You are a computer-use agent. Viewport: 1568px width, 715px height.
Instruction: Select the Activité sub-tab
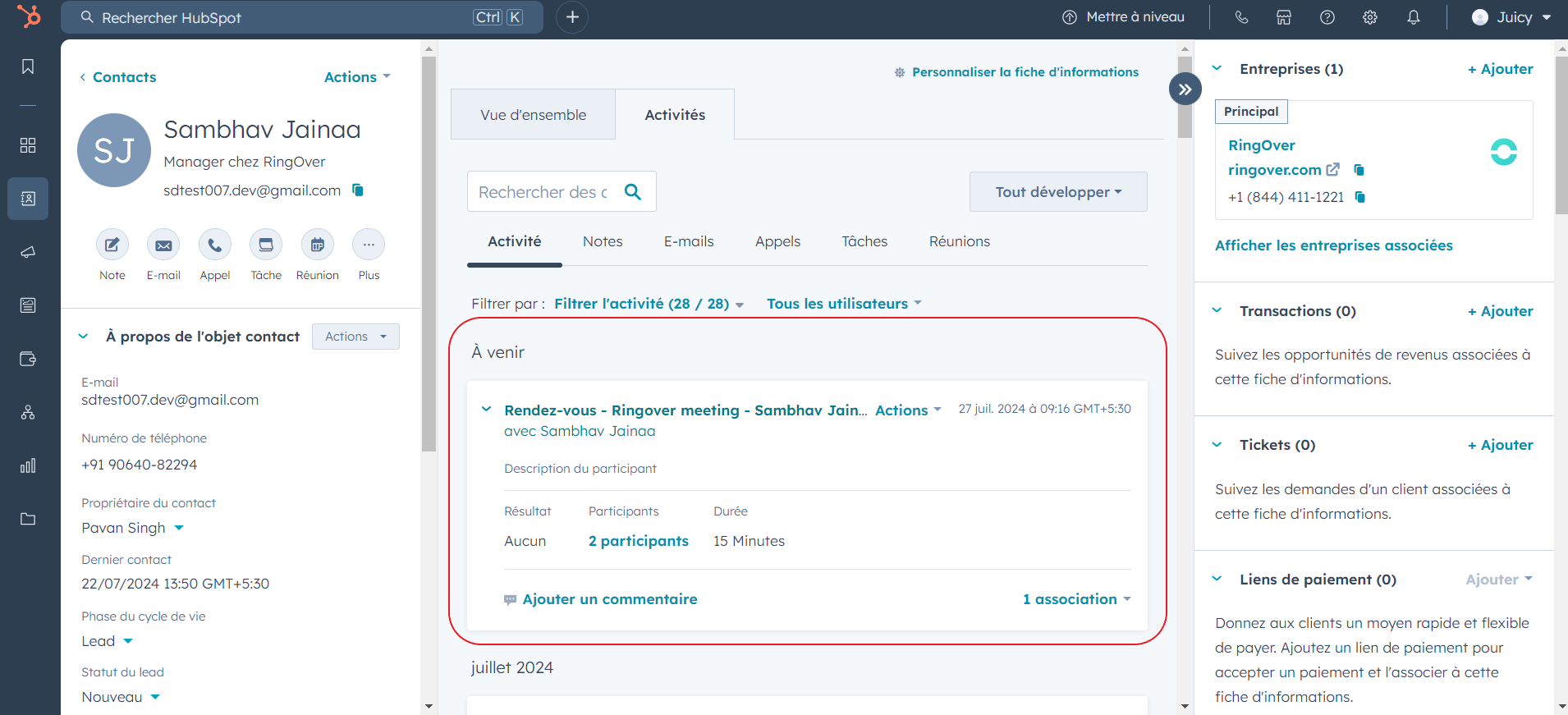pyautogui.click(x=515, y=241)
